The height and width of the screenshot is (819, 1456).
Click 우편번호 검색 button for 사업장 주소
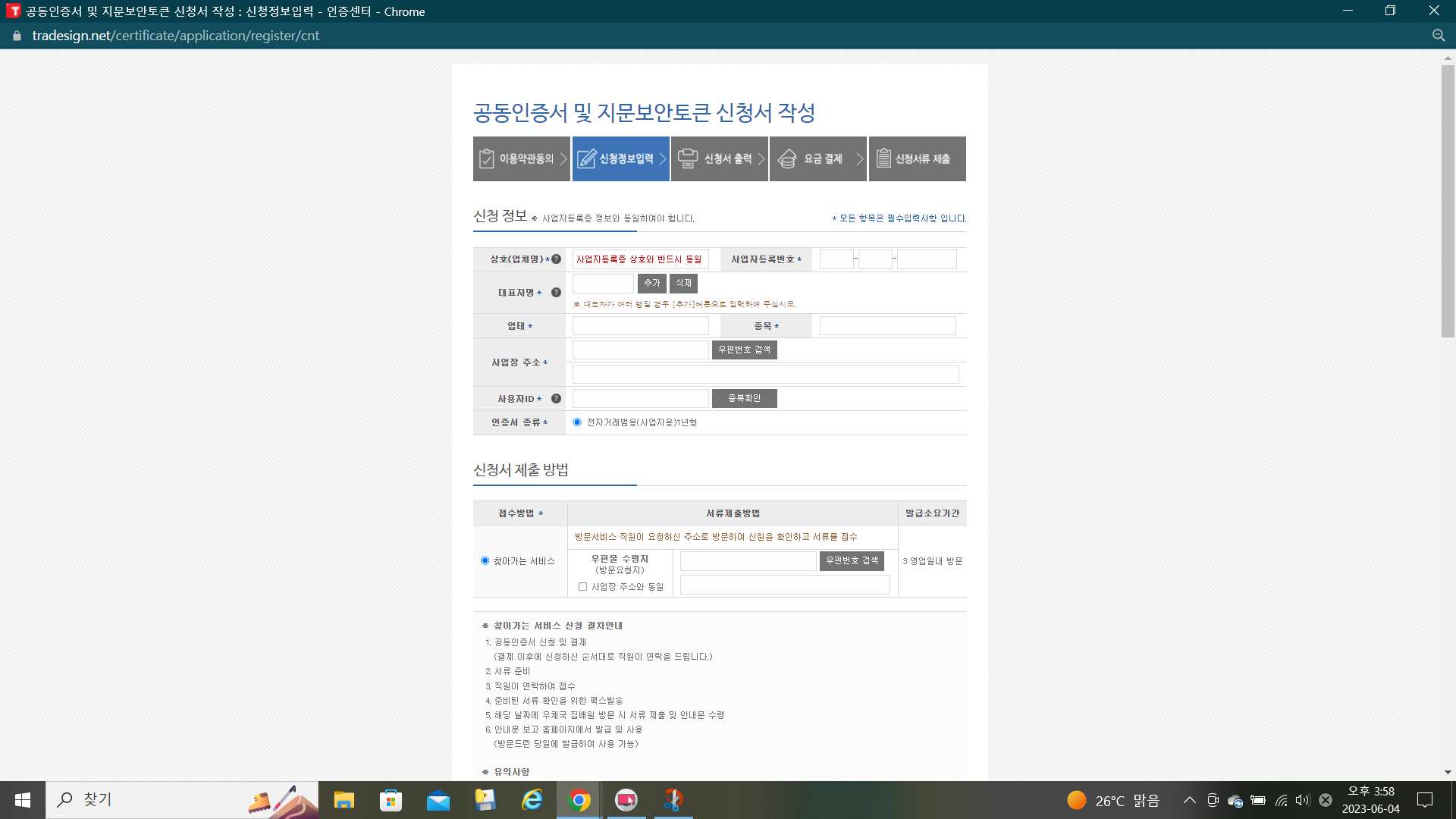(744, 350)
